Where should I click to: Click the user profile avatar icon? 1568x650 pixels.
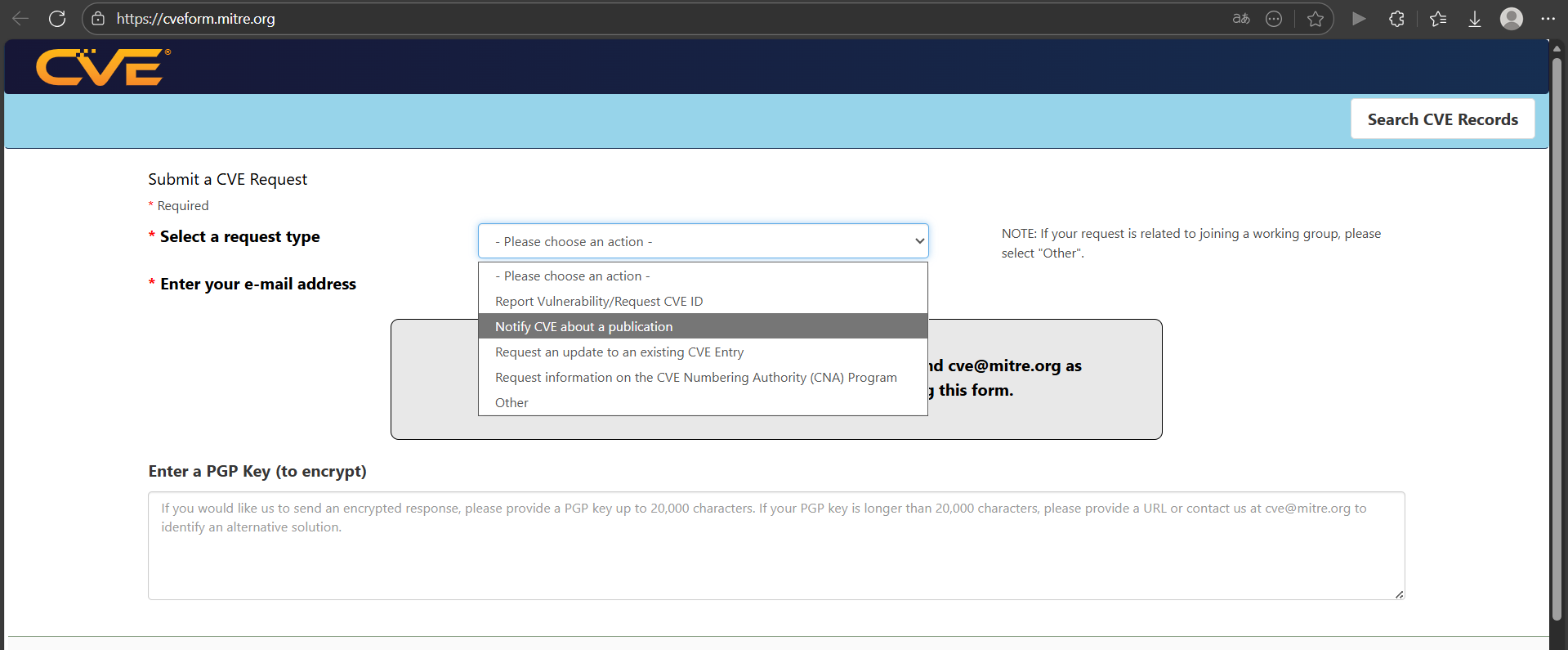1512,19
